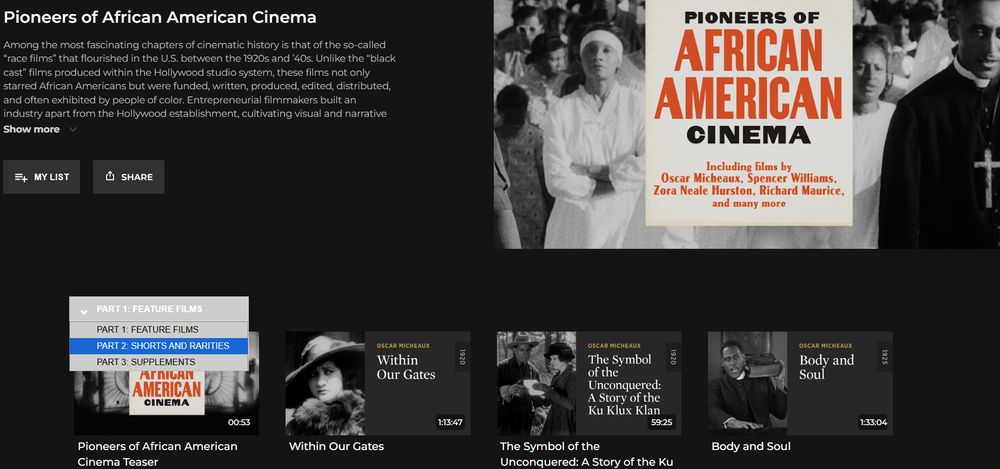Select Part 1: Feature Films option
Viewport: 1000px width, 469px height.
tap(159, 330)
